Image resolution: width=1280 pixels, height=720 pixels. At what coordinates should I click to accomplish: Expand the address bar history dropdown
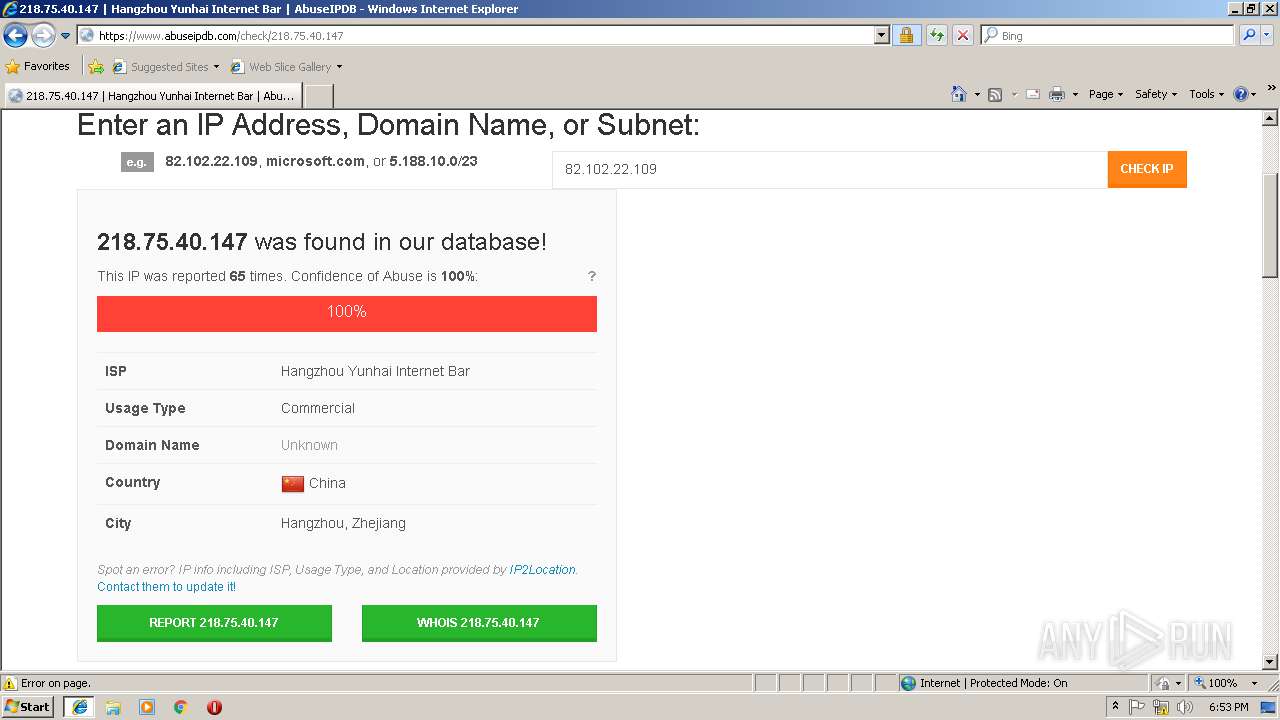881,36
